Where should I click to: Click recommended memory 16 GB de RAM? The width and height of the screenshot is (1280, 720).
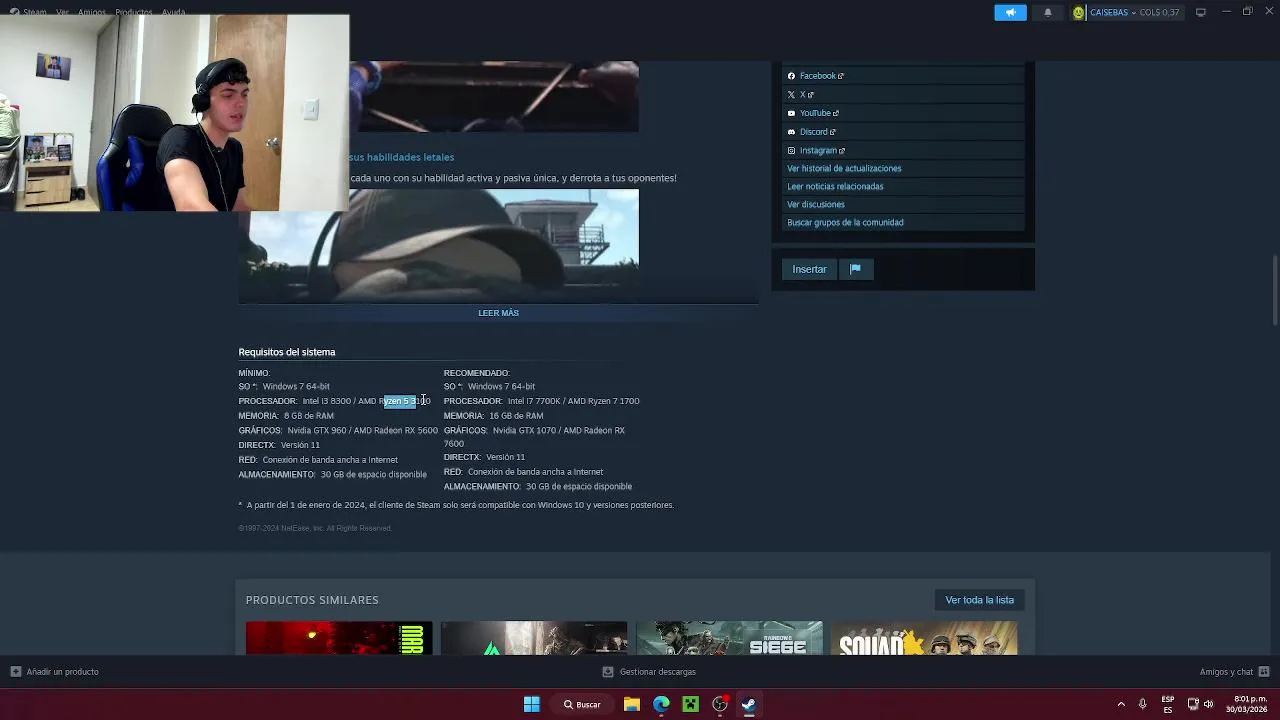516,416
